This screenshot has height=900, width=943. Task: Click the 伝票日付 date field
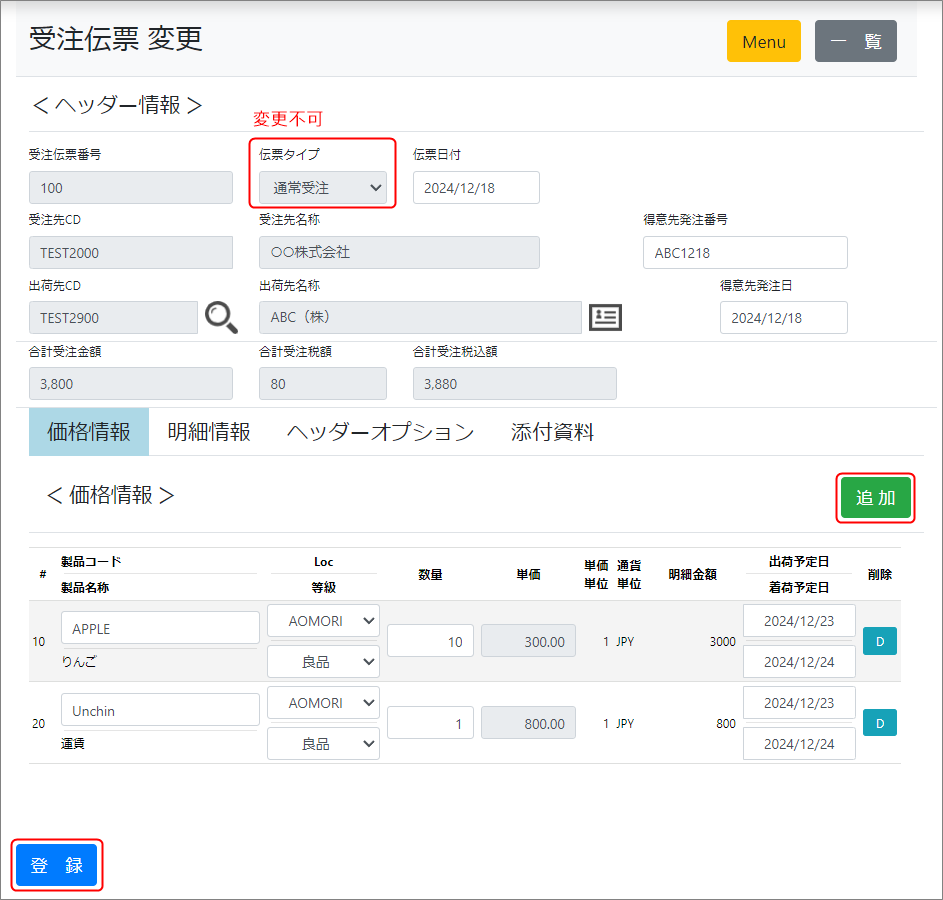[x=476, y=188]
